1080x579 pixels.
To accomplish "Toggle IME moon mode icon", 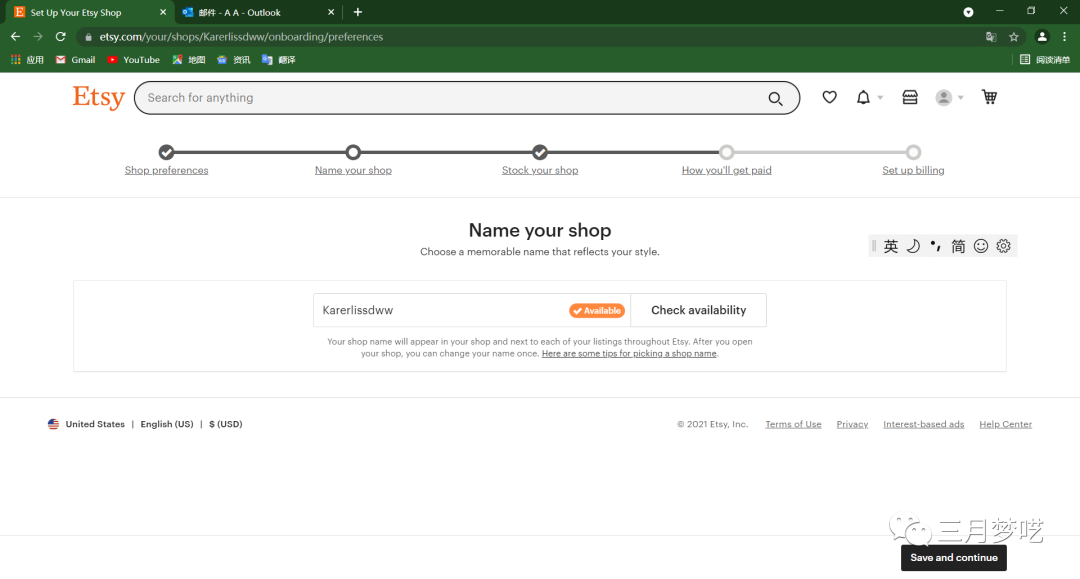I will (x=913, y=246).
